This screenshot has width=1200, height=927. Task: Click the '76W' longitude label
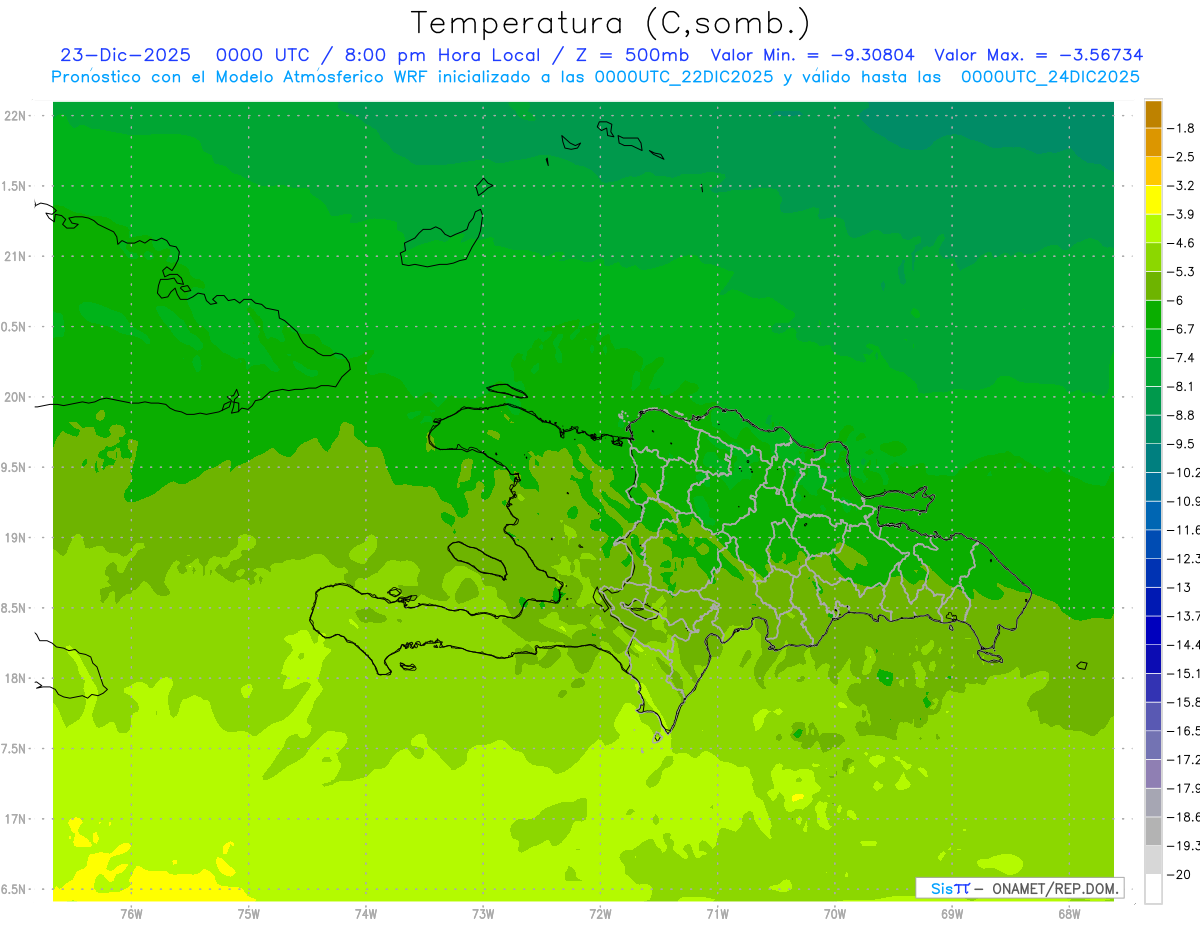131,913
